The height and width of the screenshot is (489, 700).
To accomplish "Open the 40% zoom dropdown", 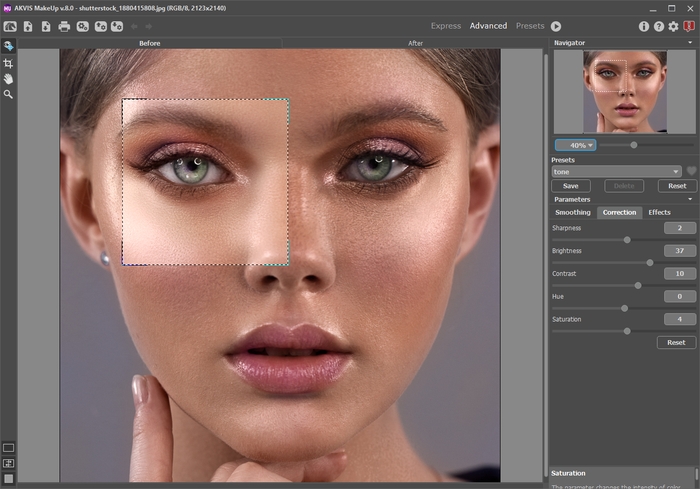I will coord(575,145).
